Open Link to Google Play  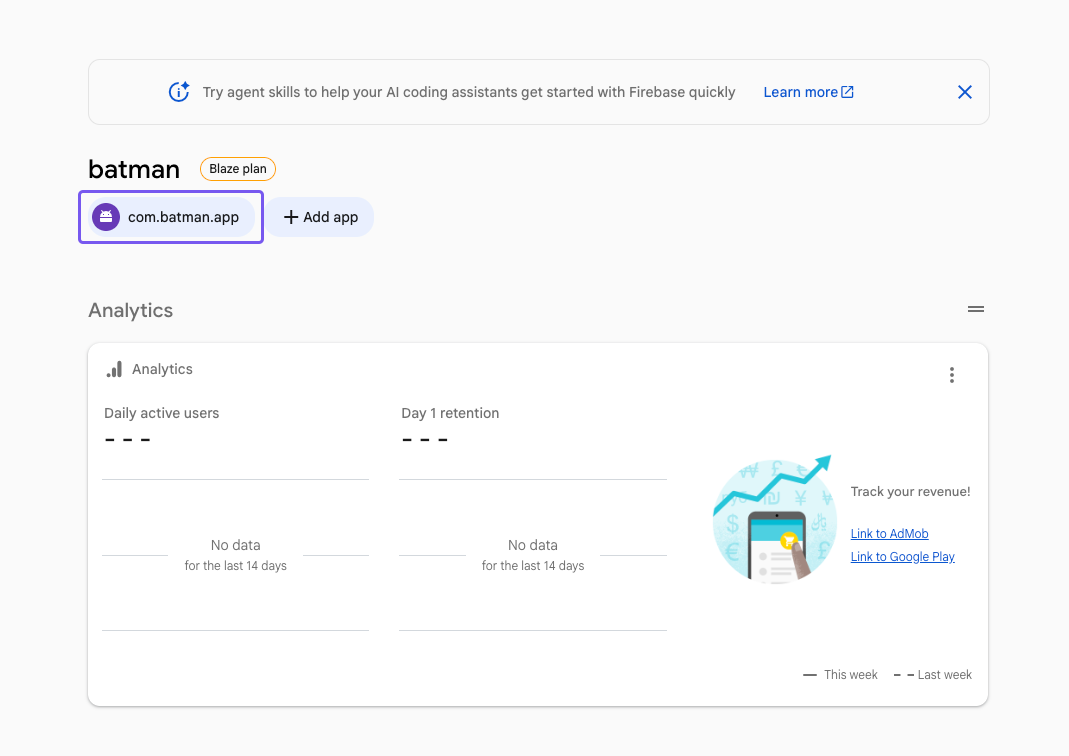click(903, 557)
